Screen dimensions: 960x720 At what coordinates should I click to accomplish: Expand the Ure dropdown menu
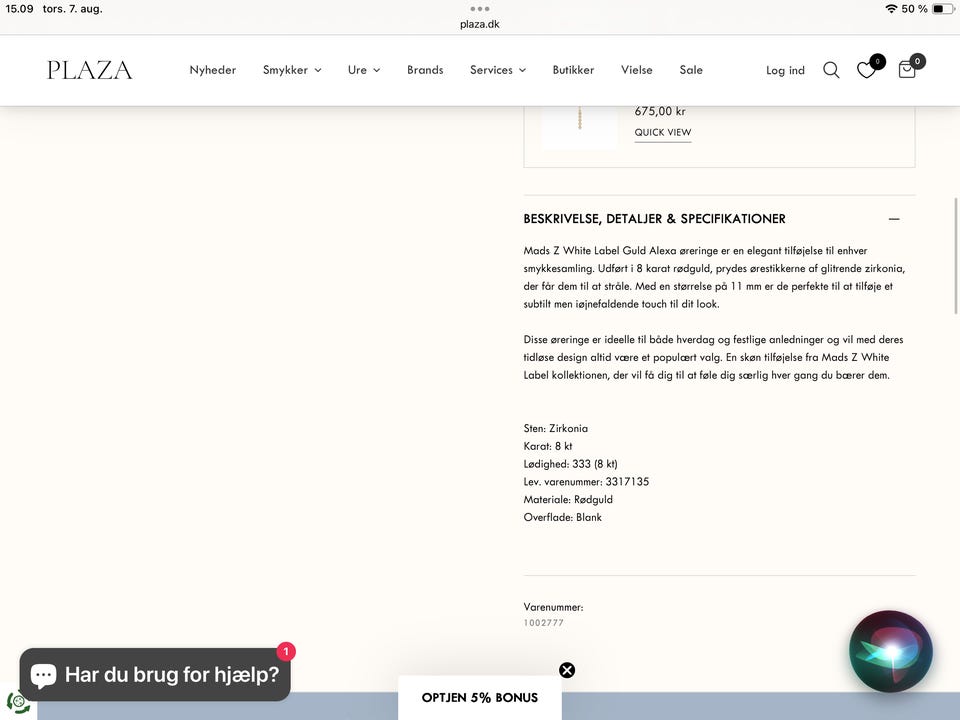(x=364, y=70)
